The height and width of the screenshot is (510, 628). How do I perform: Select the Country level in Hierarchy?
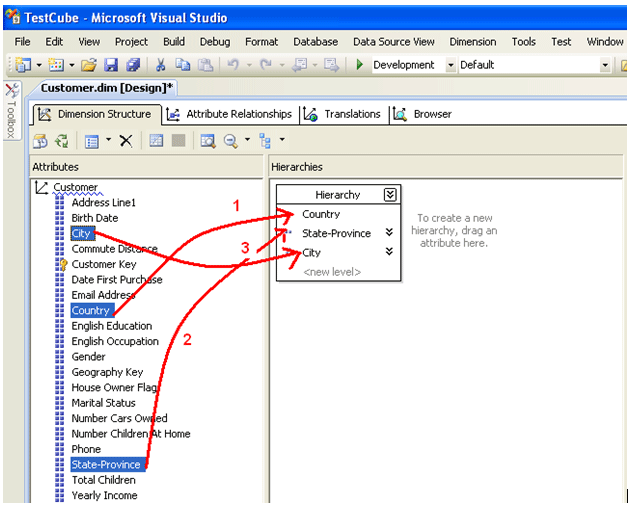321,214
